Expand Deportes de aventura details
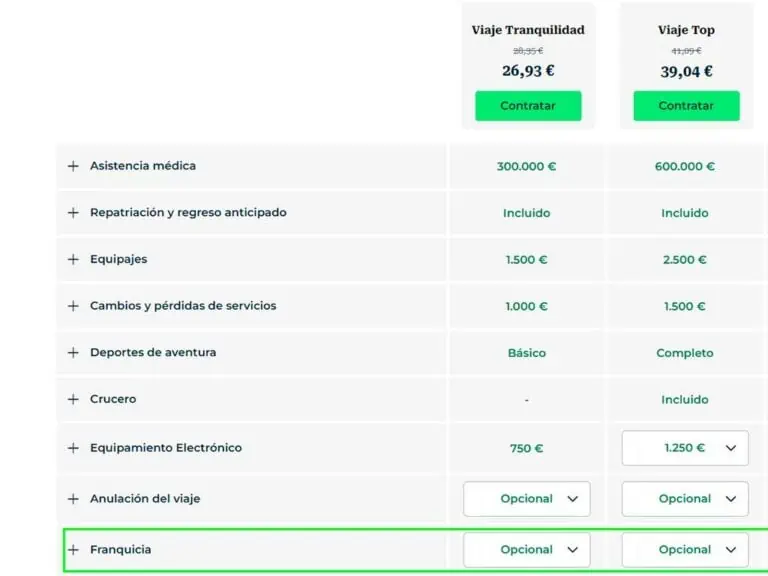This screenshot has height=576, width=768. (73, 353)
